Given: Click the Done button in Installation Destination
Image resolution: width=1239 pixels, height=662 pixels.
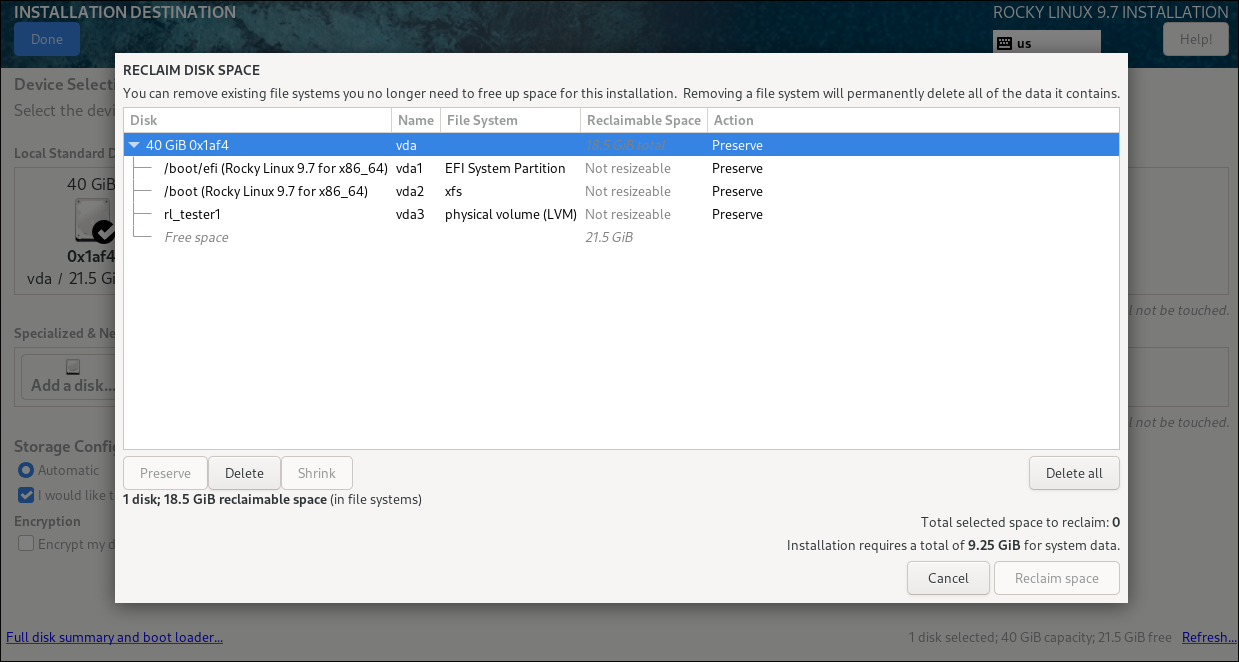Looking at the screenshot, I should (x=47, y=39).
